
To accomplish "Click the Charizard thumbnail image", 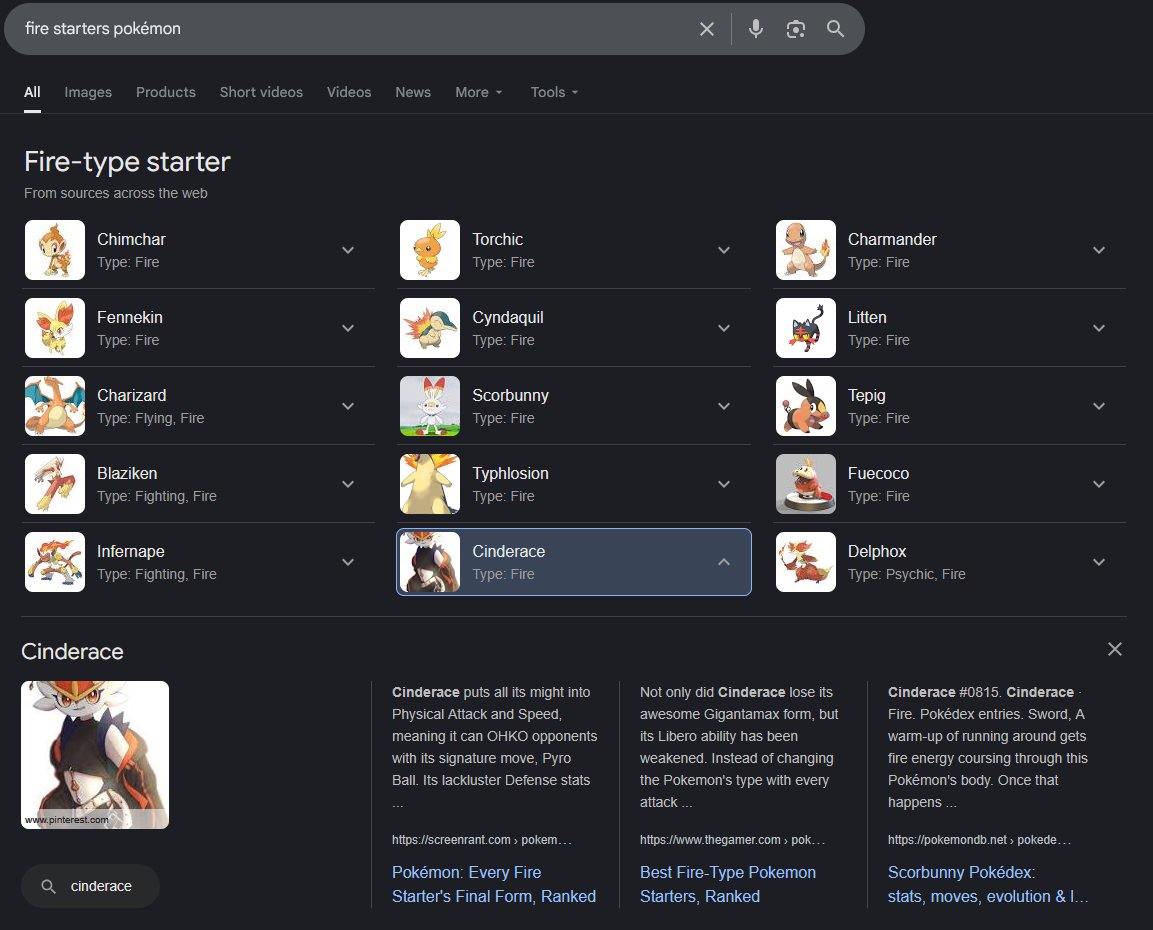I will [55, 406].
